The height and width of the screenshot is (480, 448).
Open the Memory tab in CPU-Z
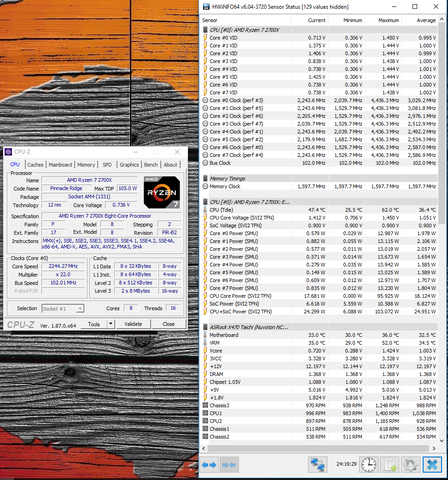(86, 165)
